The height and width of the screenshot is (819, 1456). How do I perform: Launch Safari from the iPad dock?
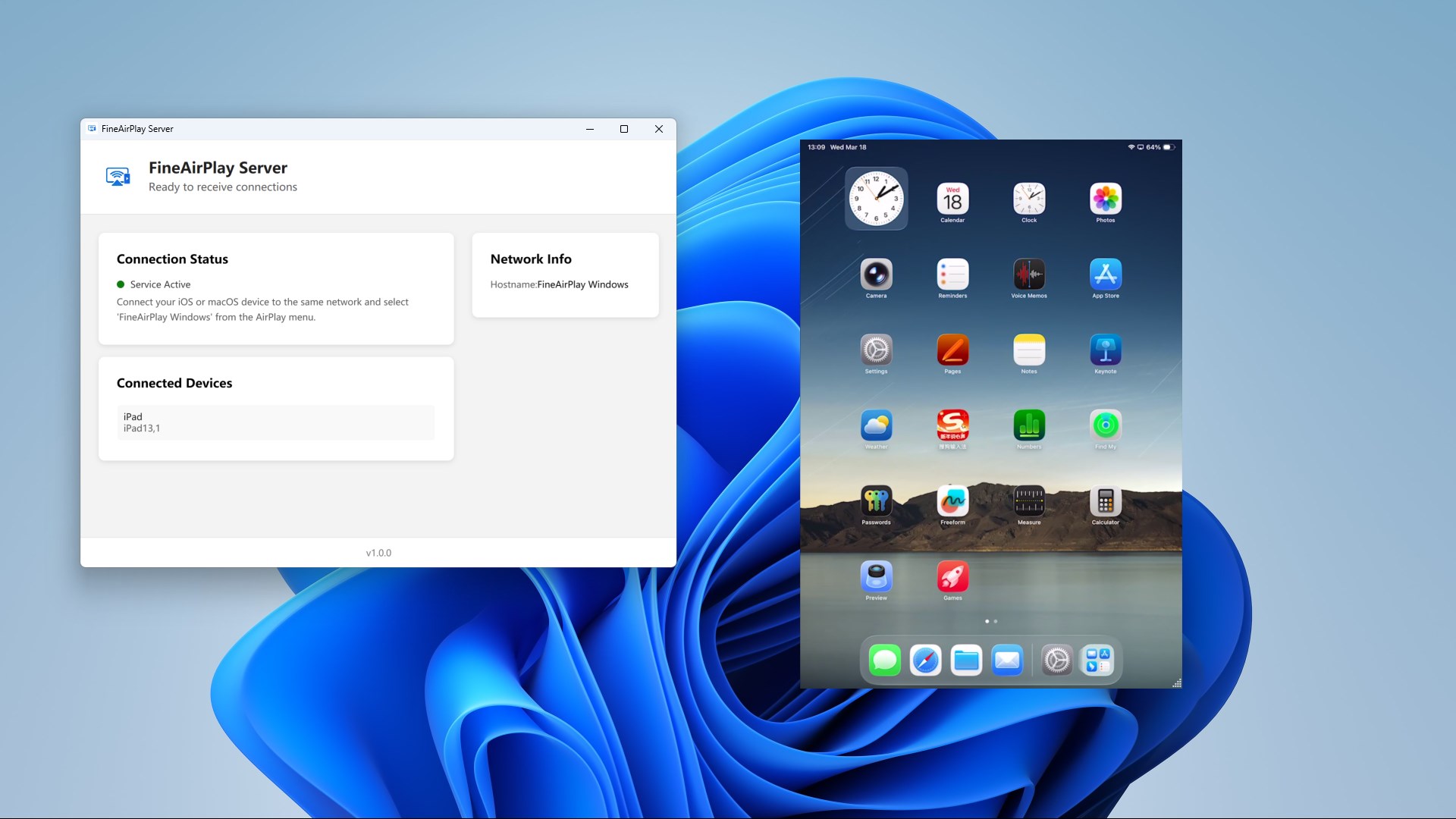(926, 660)
